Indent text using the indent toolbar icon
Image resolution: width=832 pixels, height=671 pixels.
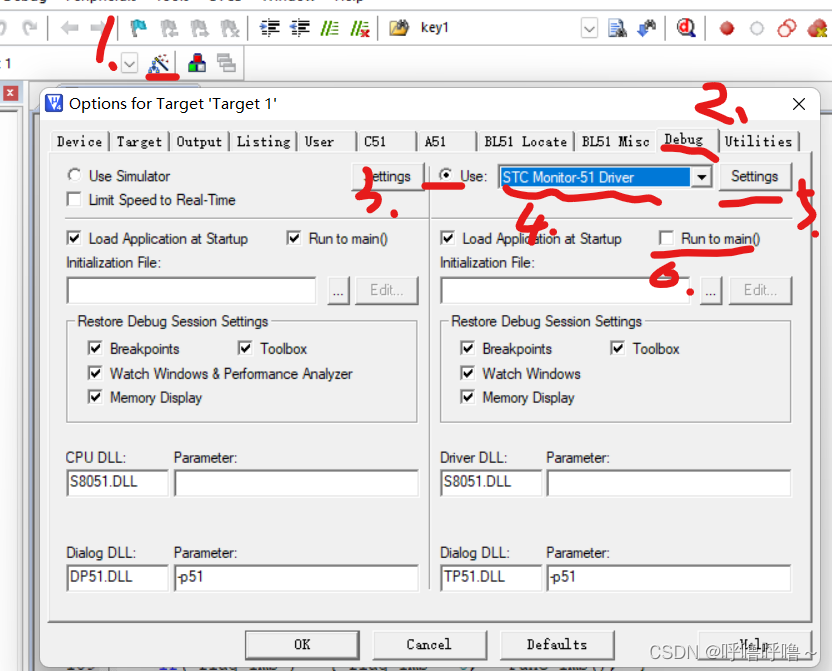pyautogui.click(x=270, y=27)
